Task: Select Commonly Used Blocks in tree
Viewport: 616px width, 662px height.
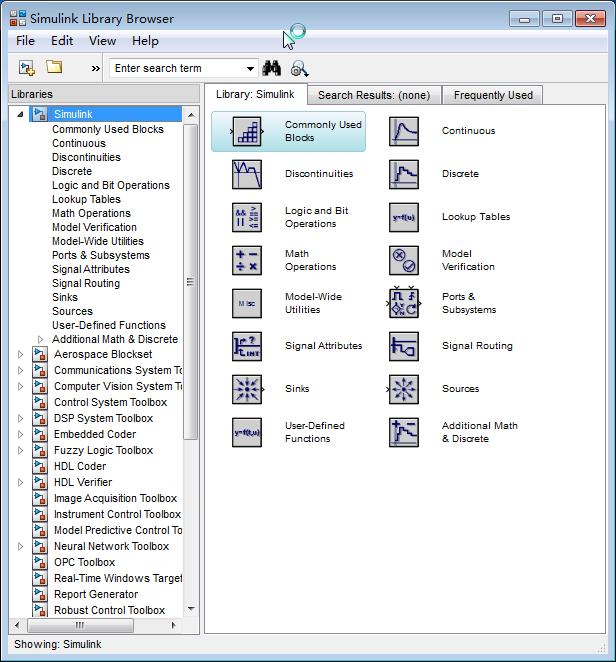Action: coord(108,129)
